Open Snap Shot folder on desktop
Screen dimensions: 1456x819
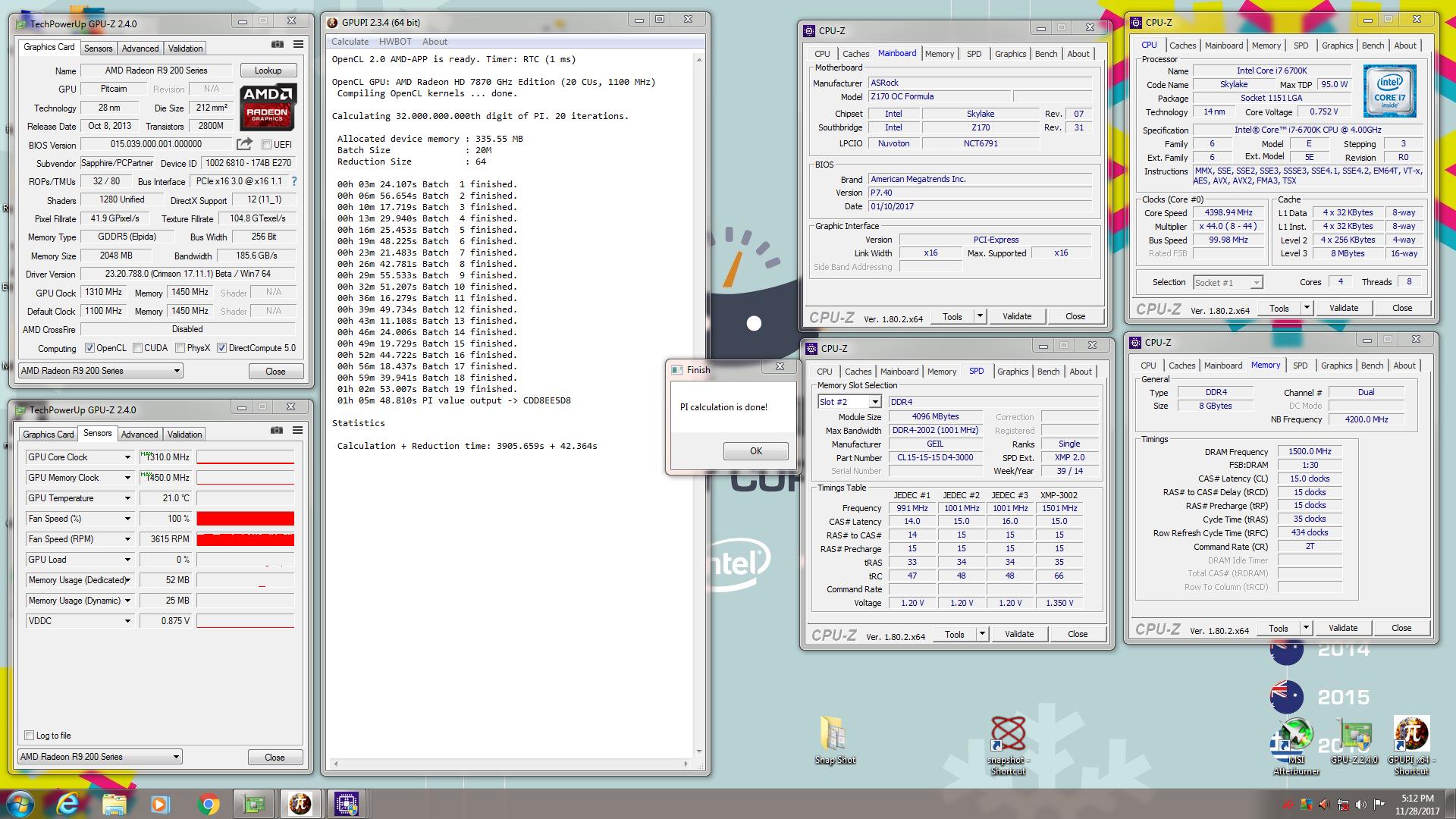[x=835, y=741]
